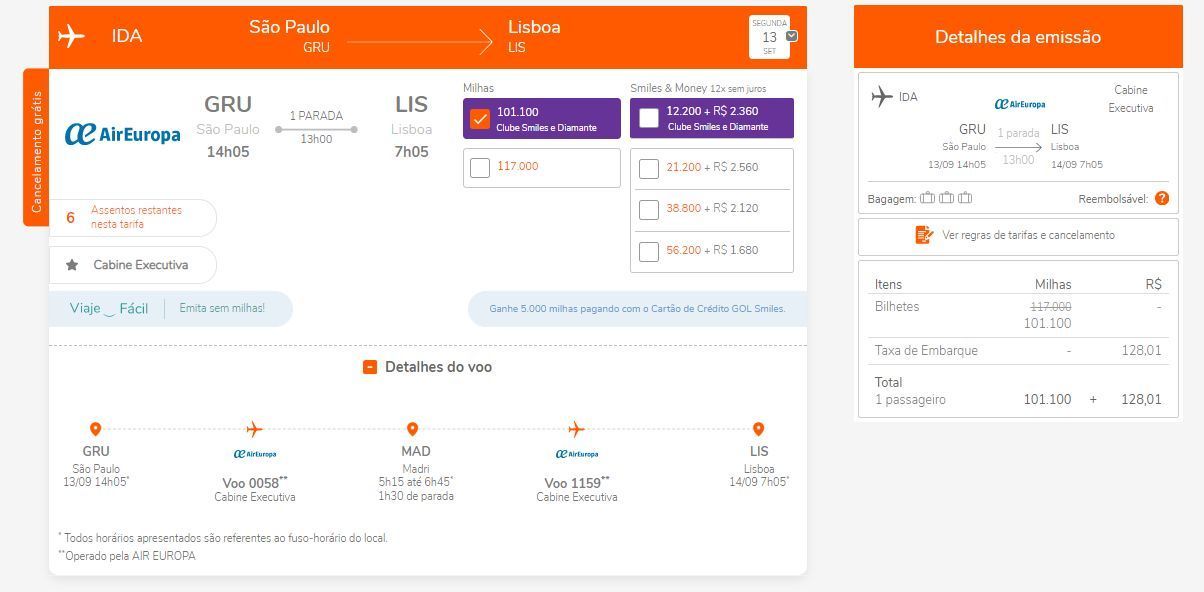Click the Viaje Fácil button
The height and width of the screenshot is (592, 1204).
coord(109,308)
